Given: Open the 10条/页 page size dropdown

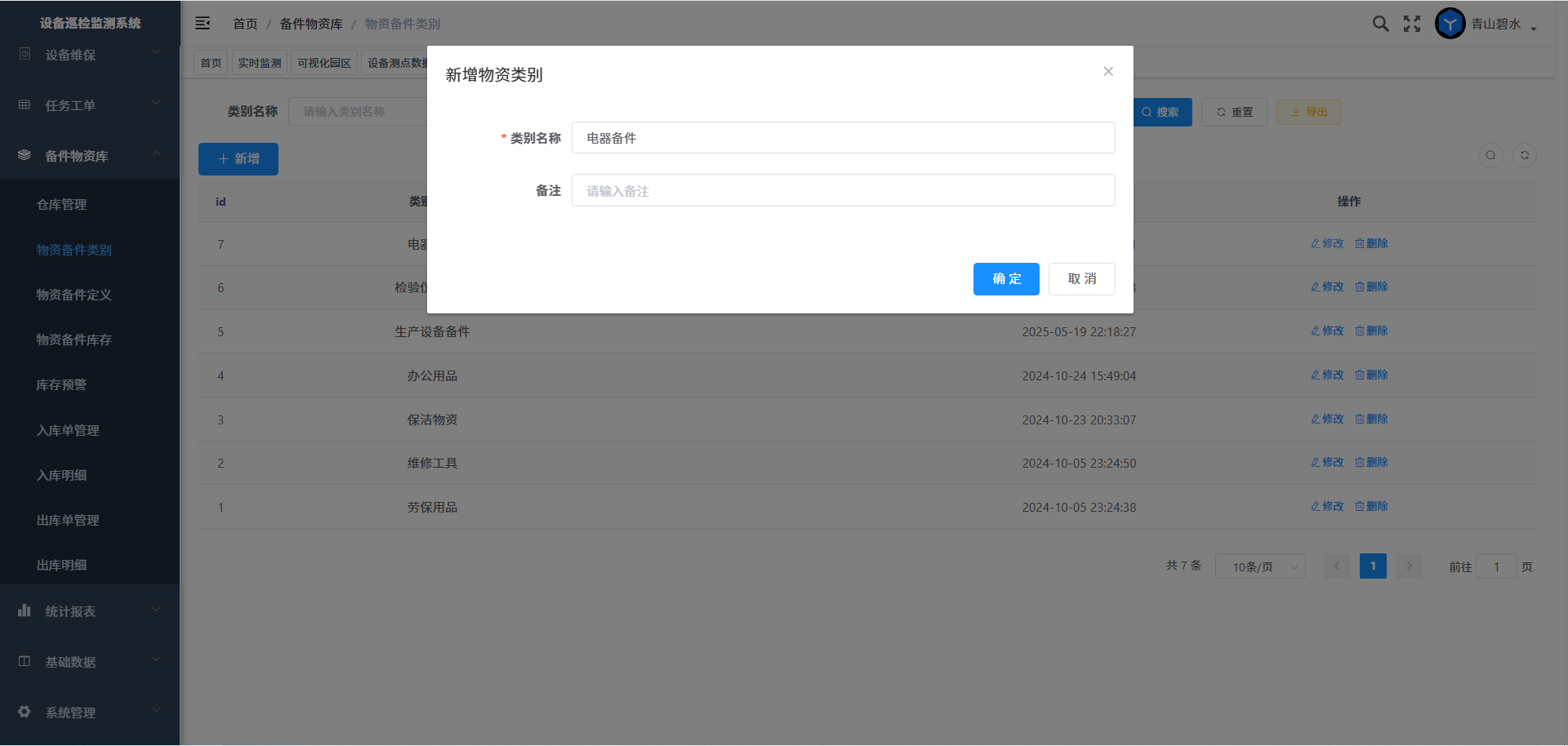Looking at the screenshot, I should 1260,566.
